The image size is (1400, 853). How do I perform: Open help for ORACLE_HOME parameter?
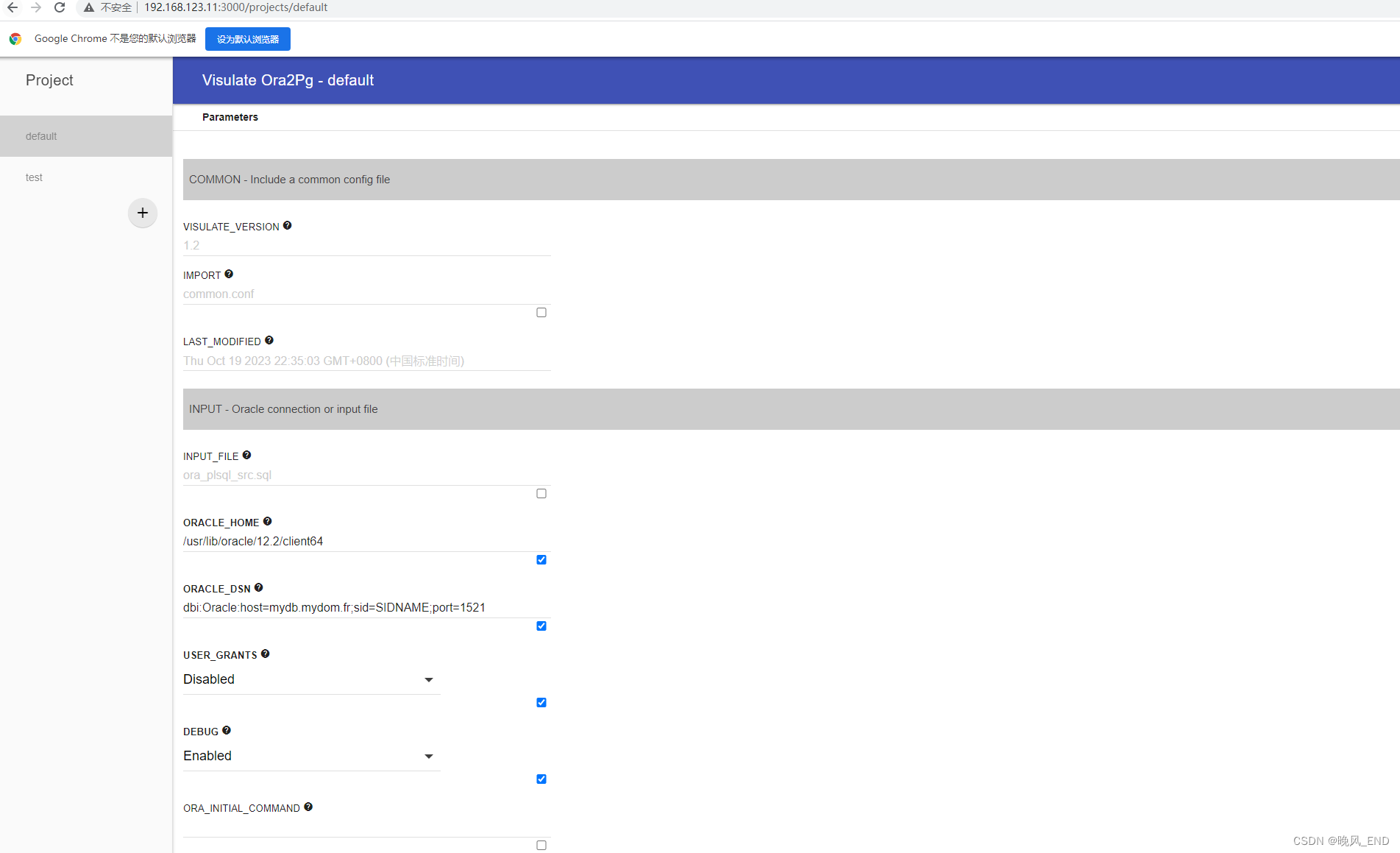point(267,520)
